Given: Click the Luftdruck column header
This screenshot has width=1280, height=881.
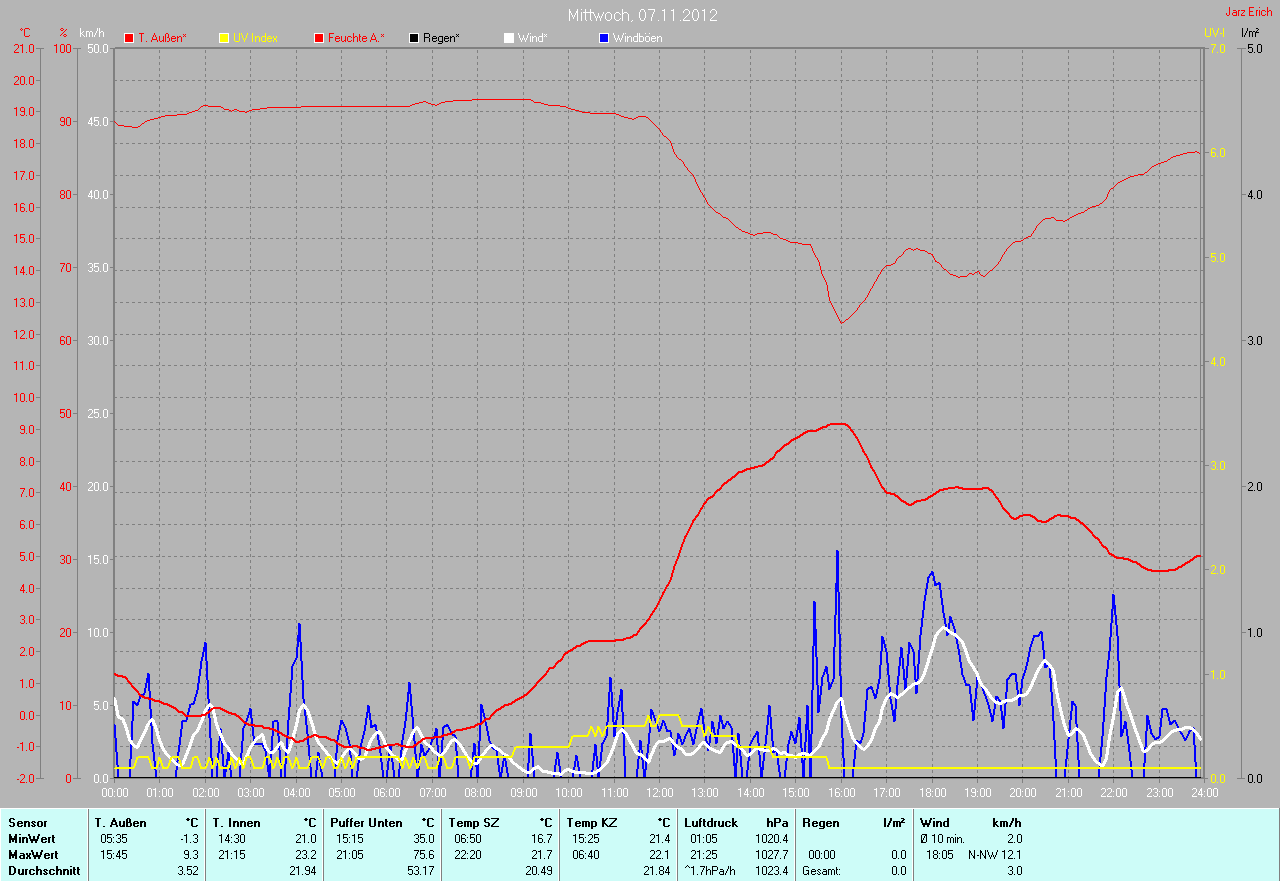Looking at the screenshot, I should (711, 822).
